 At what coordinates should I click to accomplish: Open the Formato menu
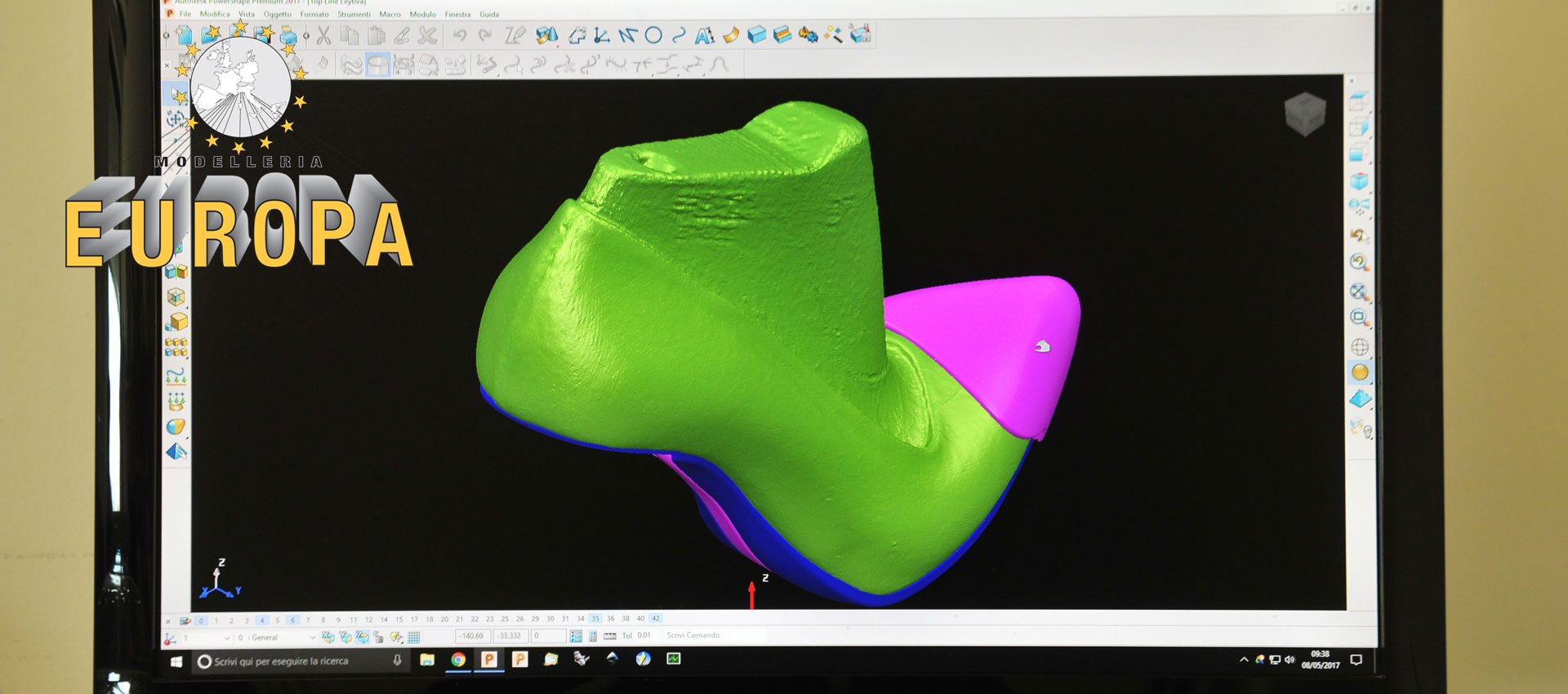click(x=314, y=14)
